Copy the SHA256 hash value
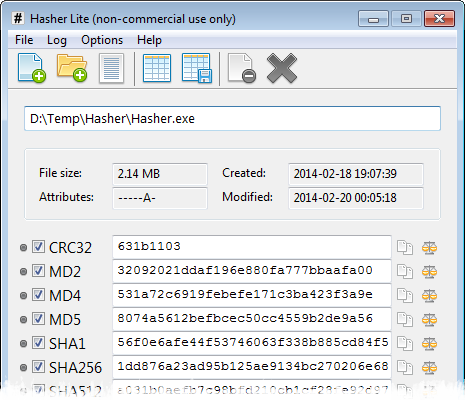Screen dimensions: 465x400 405,368
